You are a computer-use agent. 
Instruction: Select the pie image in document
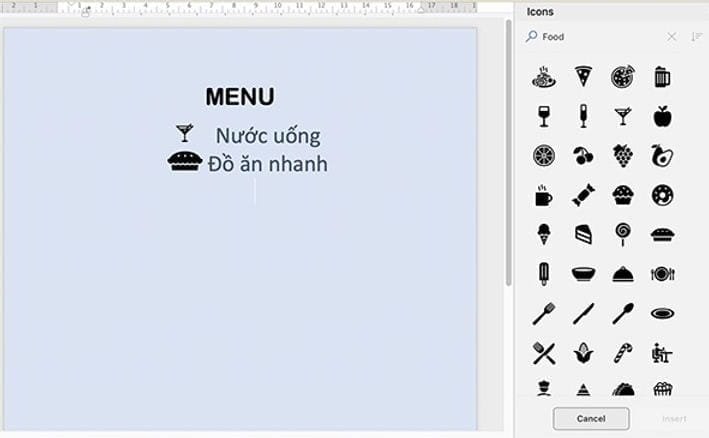point(185,161)
